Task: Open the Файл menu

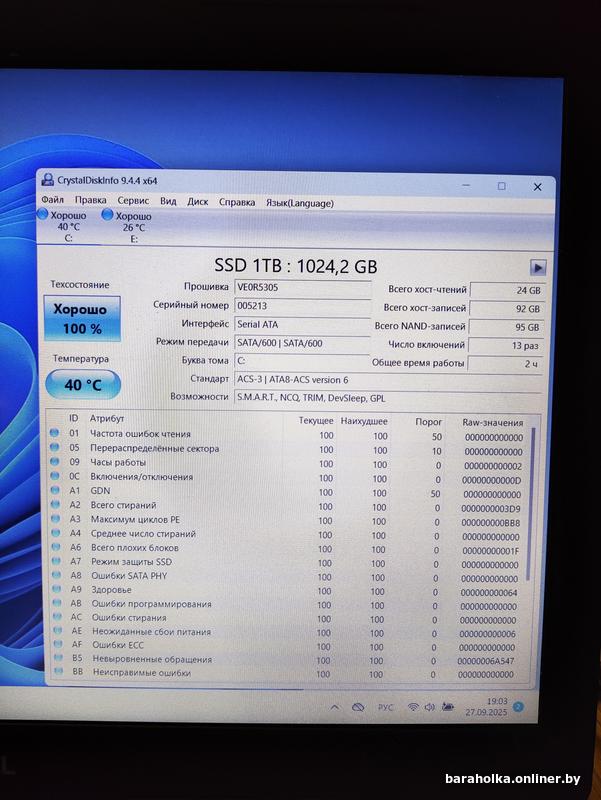Action: pyautogui.click(x=53, y=199)
